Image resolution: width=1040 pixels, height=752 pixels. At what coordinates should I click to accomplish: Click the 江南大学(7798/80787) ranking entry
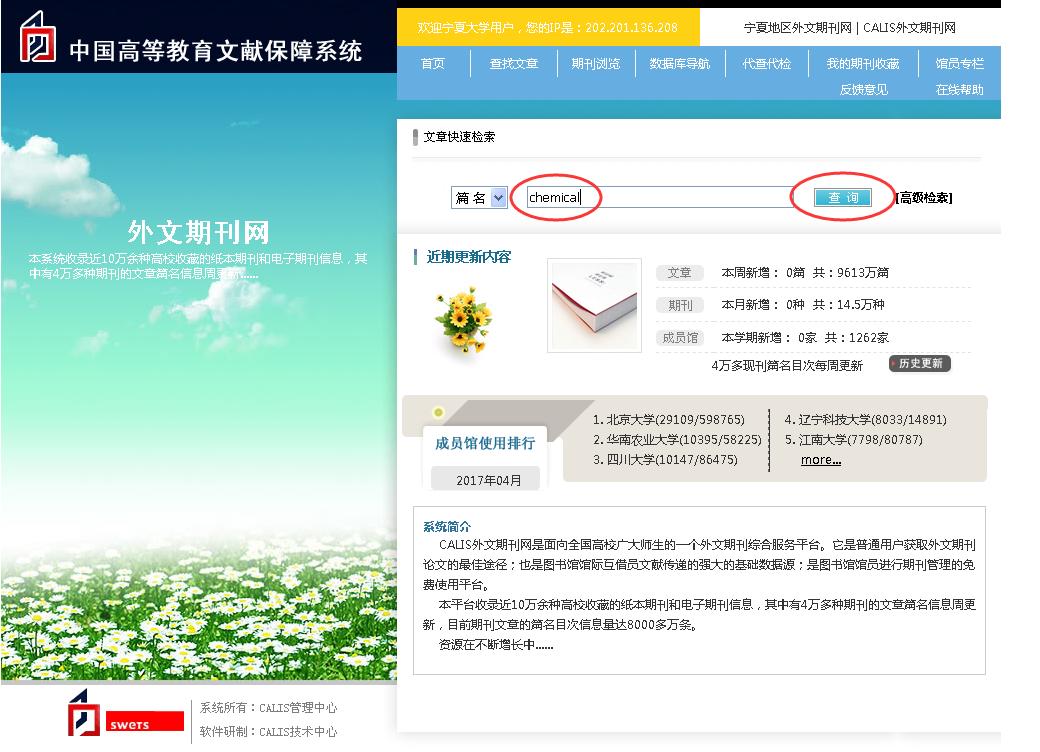click(854, 440)
